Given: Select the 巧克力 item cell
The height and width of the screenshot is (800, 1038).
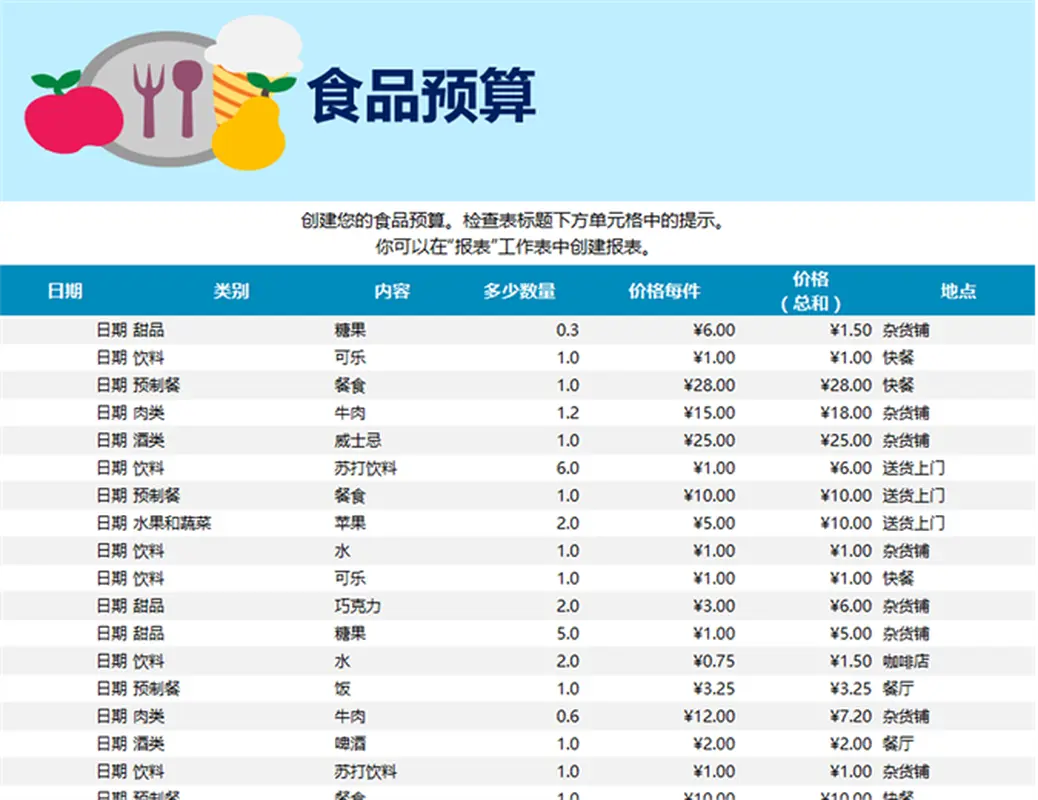Looking at the screenshot, I should tap(357, 606).
